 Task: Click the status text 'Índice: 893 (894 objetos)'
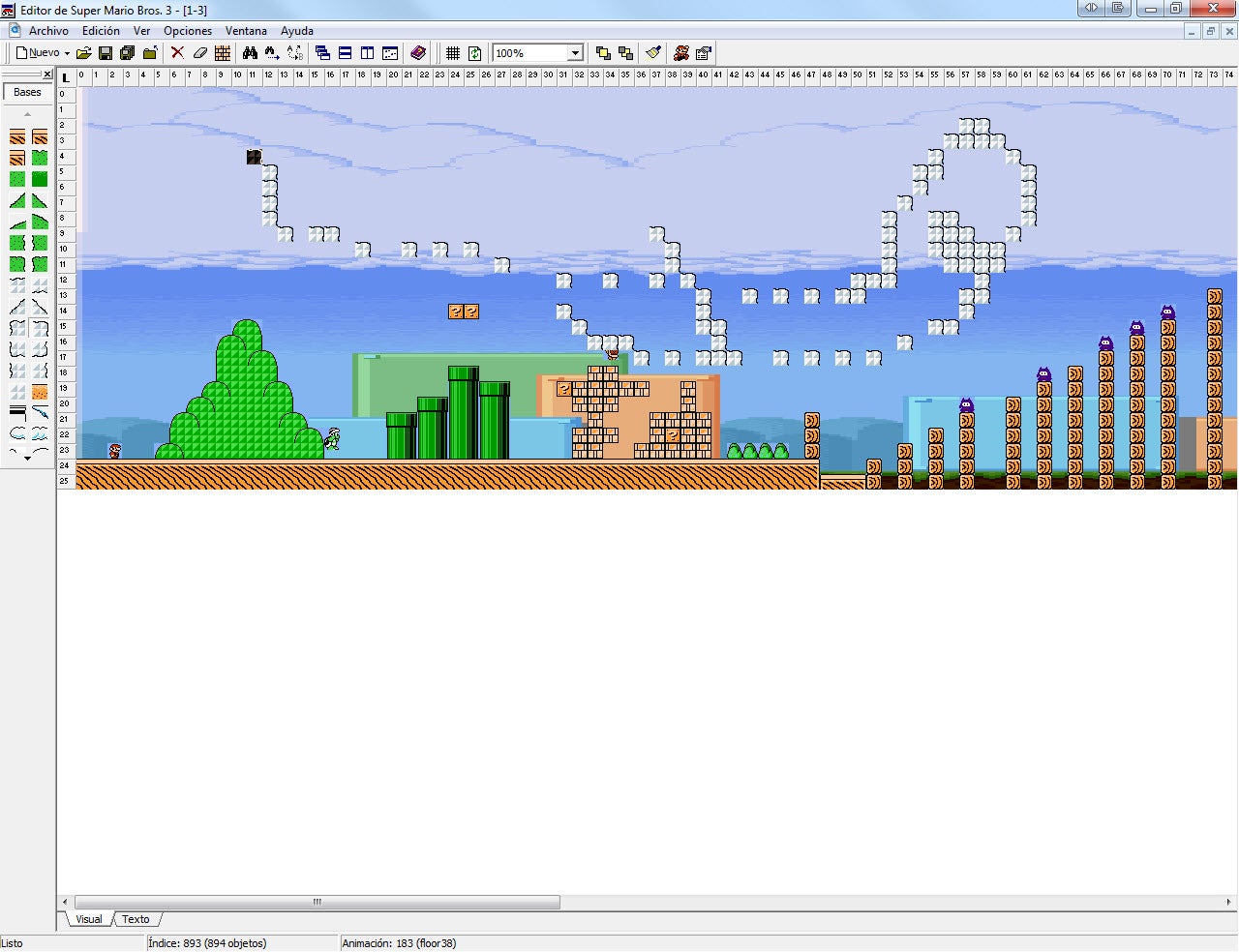point(207,943)
